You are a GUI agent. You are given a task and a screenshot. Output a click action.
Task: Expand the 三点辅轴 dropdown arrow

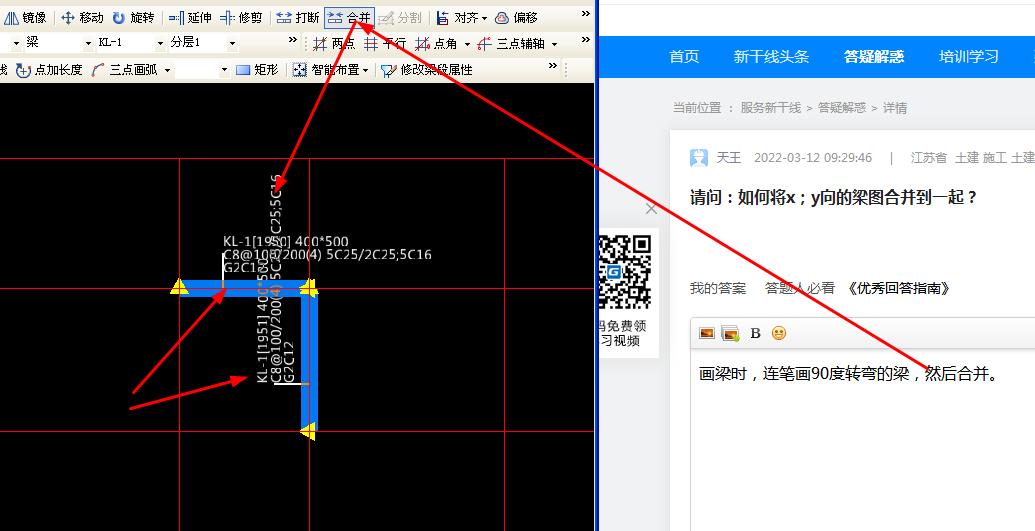tap(554, 44)
